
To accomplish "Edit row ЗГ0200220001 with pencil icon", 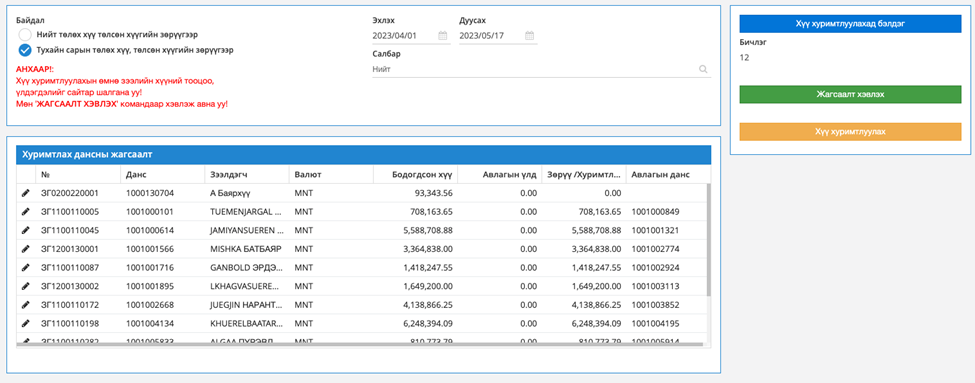I will tap(25, 193).
